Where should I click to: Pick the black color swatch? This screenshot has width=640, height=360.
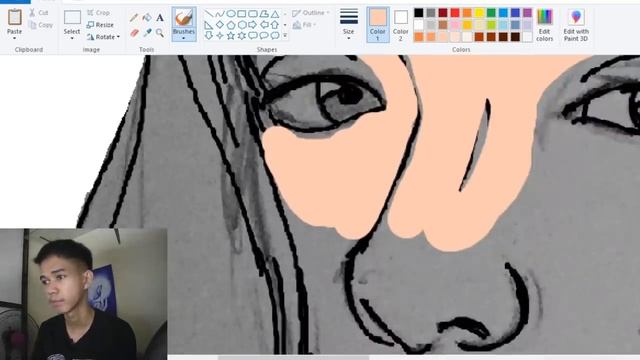coord(419,13)
